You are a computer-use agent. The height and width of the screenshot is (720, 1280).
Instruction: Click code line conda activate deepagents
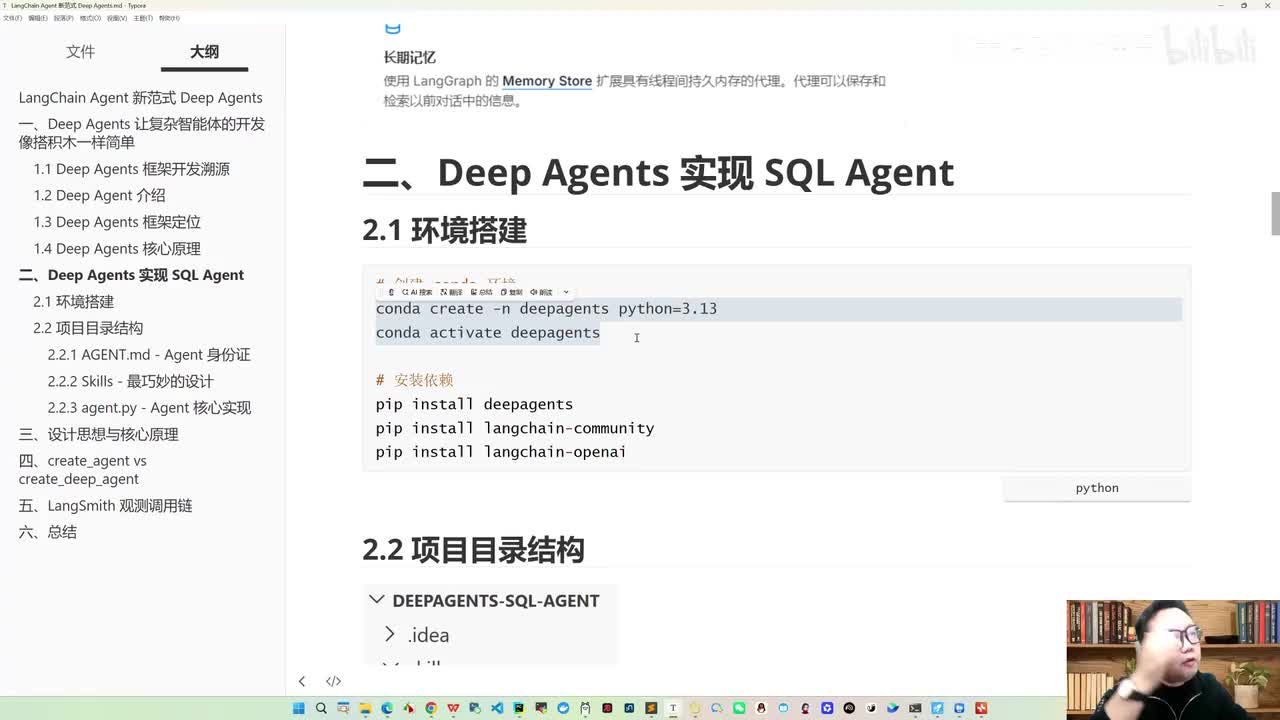488,333
